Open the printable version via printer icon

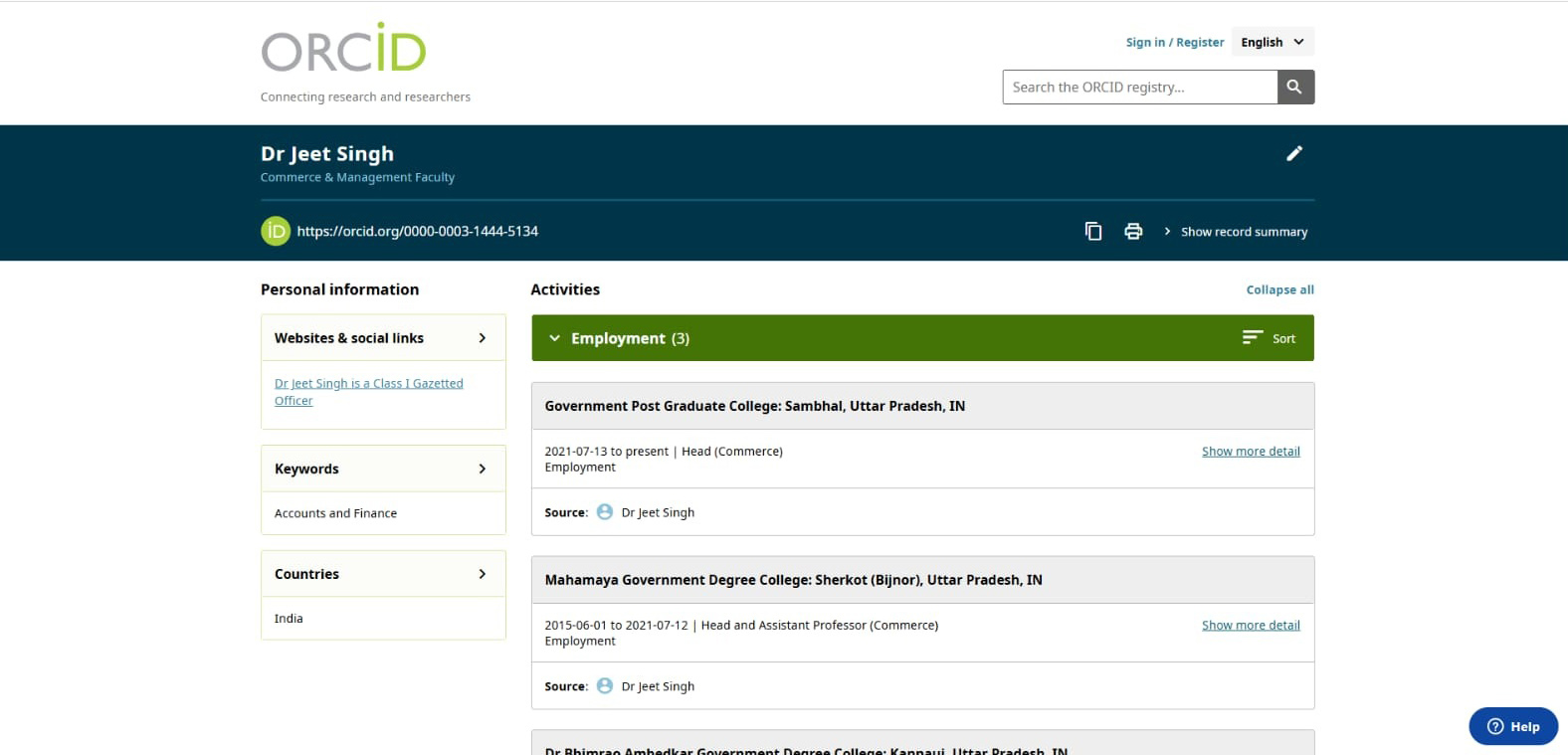pos(1133,232)
